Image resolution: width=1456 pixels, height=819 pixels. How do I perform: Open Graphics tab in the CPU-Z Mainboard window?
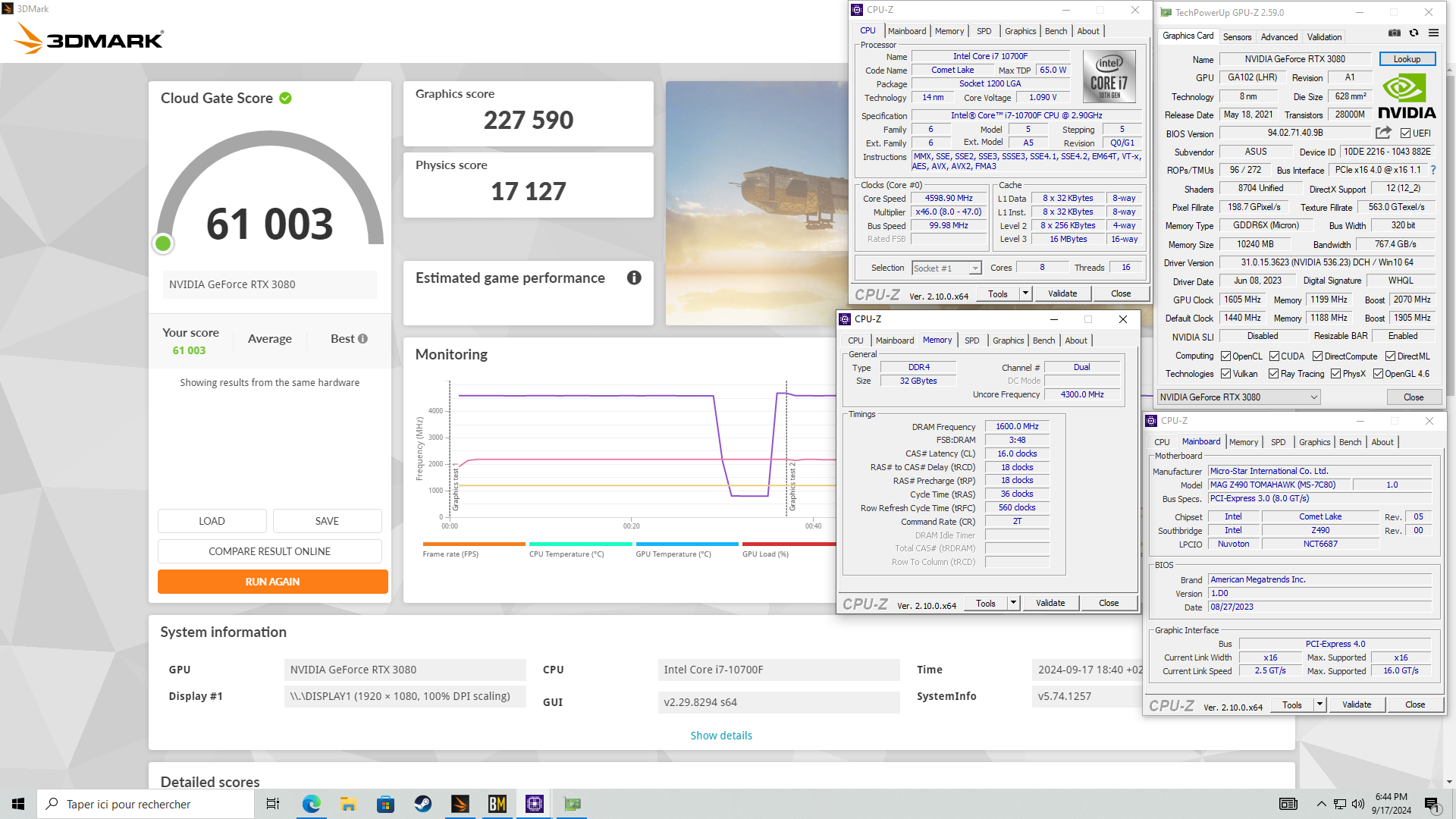pyautogui.click(x=1314, y=442)
